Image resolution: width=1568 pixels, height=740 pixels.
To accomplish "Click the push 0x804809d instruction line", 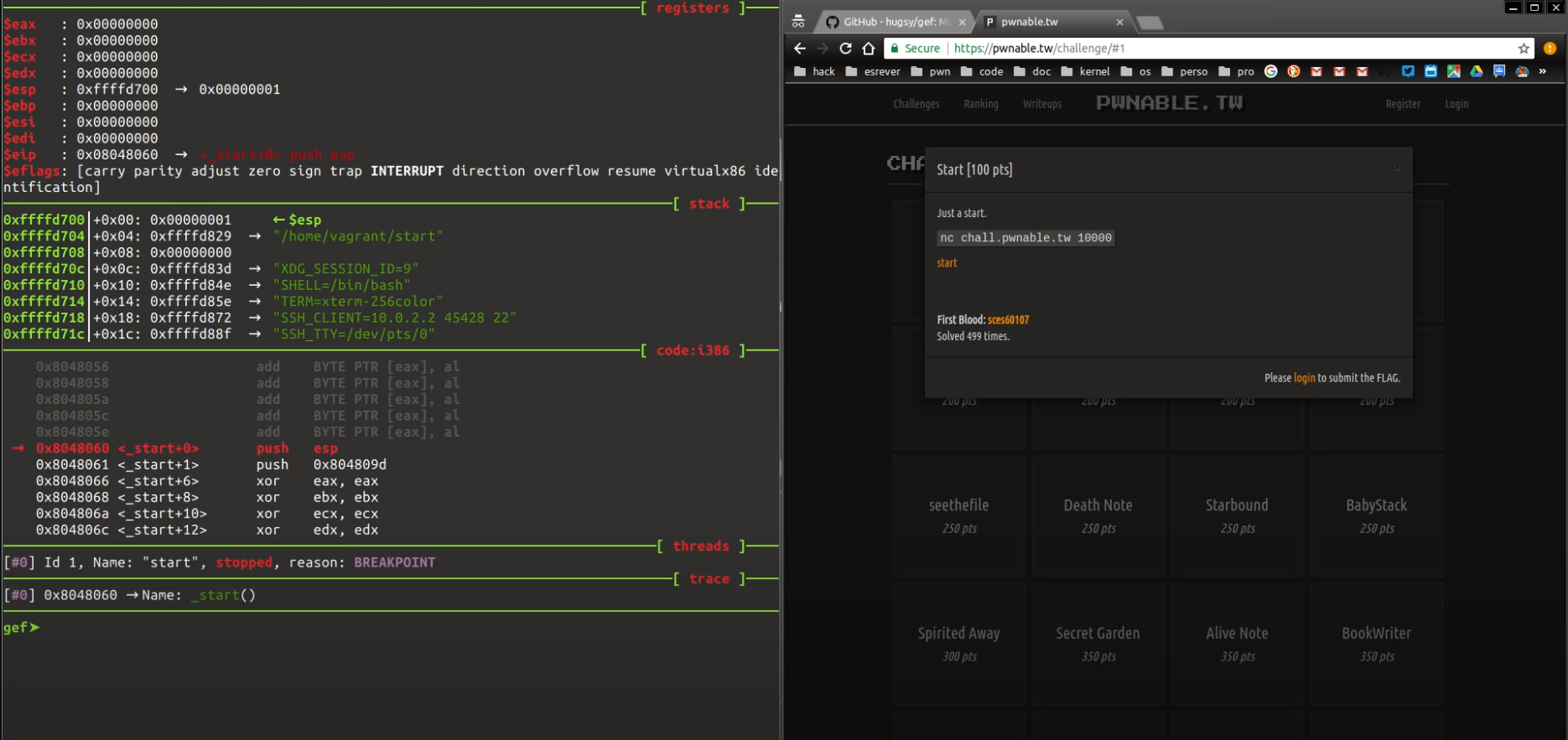I will pos(211,464).
